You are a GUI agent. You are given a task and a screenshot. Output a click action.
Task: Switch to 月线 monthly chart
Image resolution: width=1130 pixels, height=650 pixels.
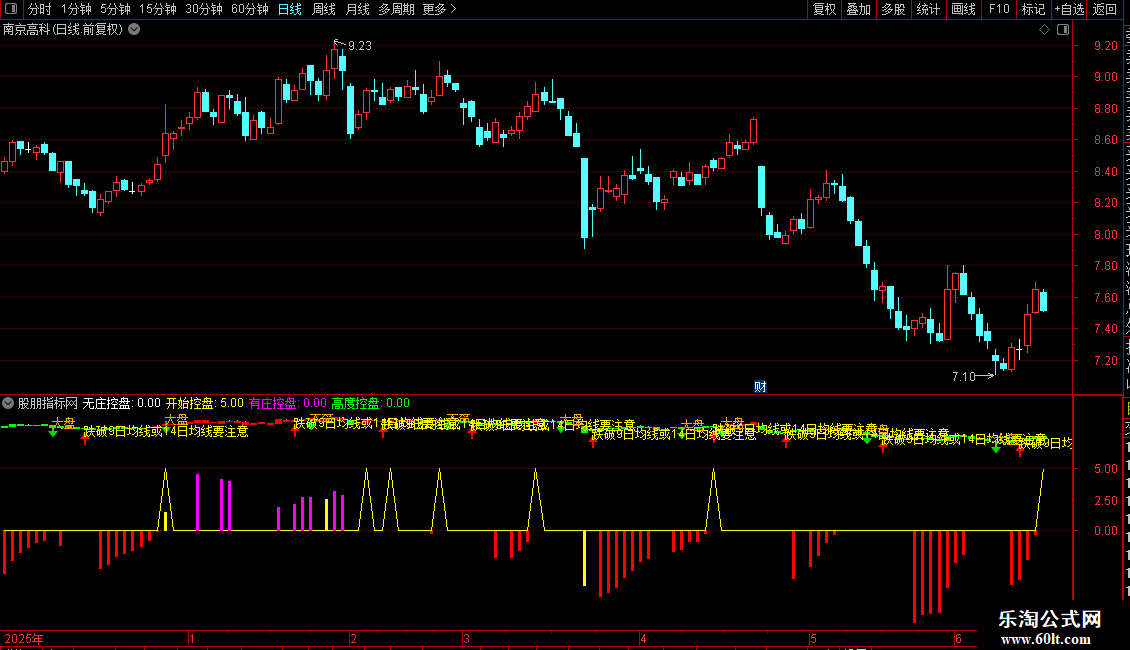pyautogui.click(x=357, y=9)
